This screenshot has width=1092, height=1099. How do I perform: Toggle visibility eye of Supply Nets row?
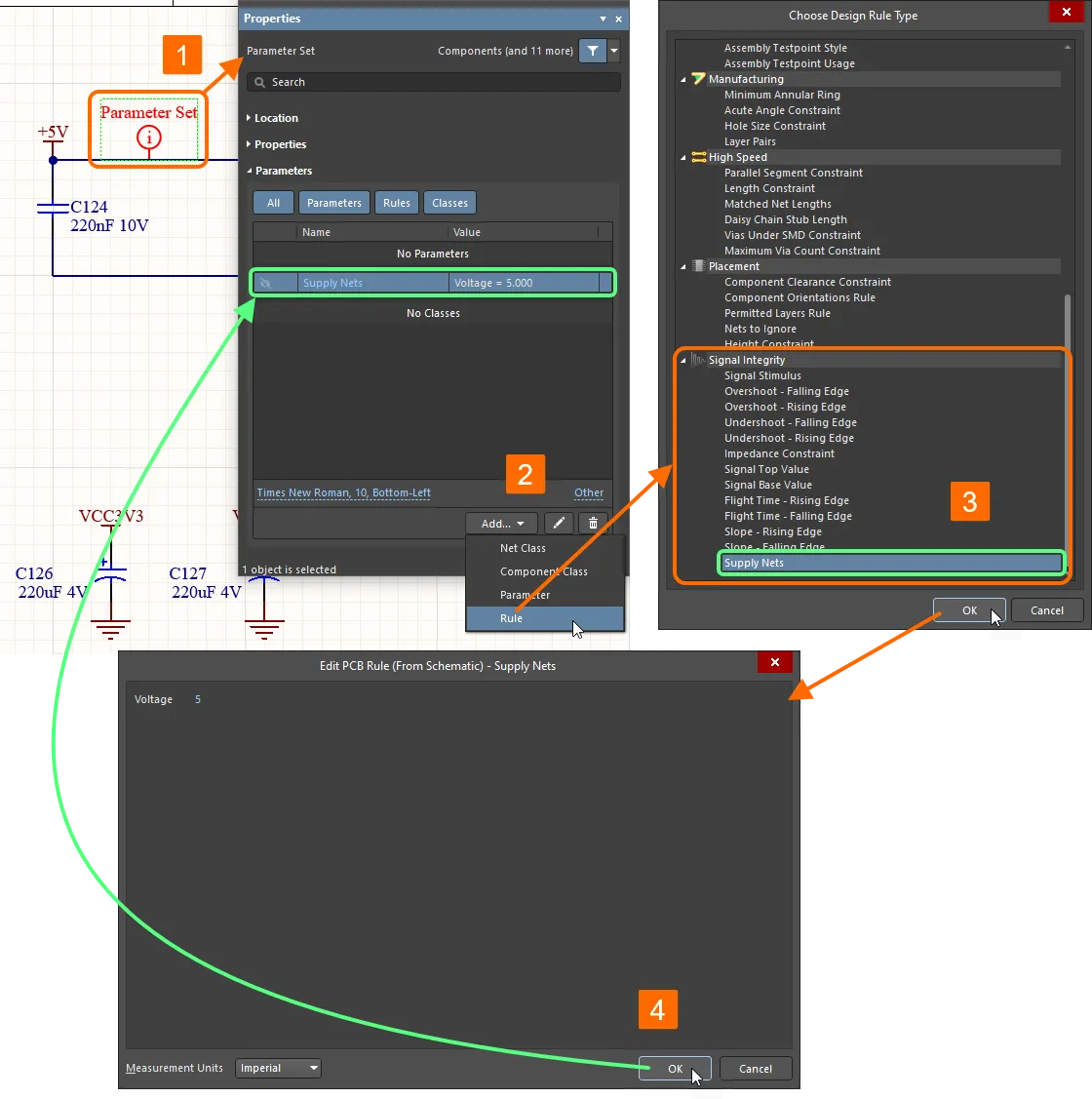click(265, 283)
